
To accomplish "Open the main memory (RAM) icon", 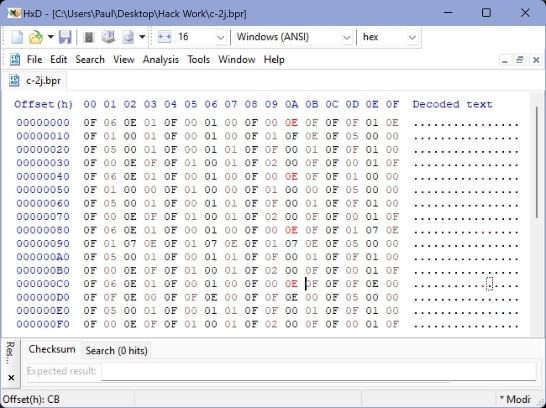I will coord(89,37).
